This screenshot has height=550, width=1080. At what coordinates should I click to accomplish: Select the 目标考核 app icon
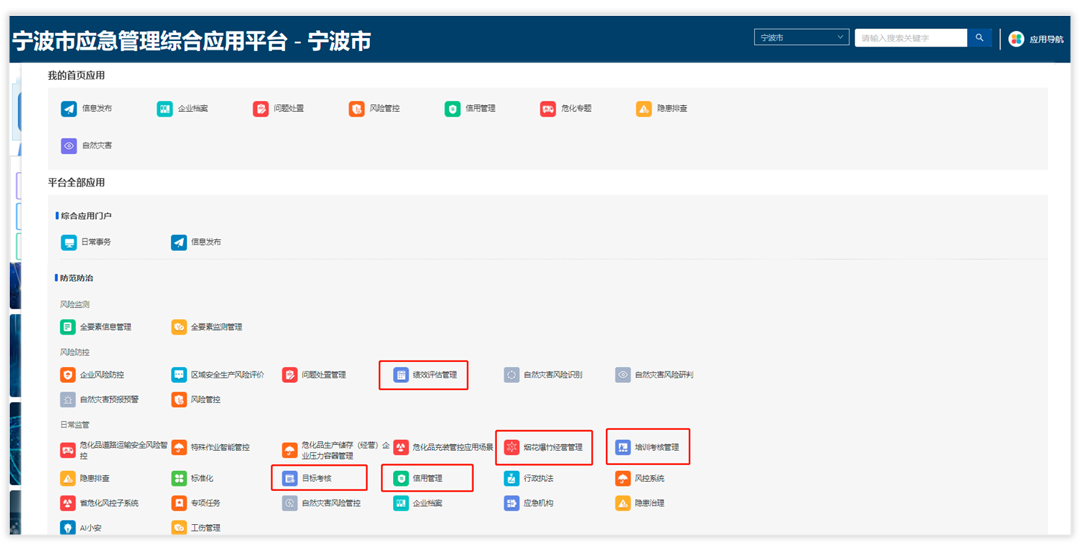pos(290,478)
